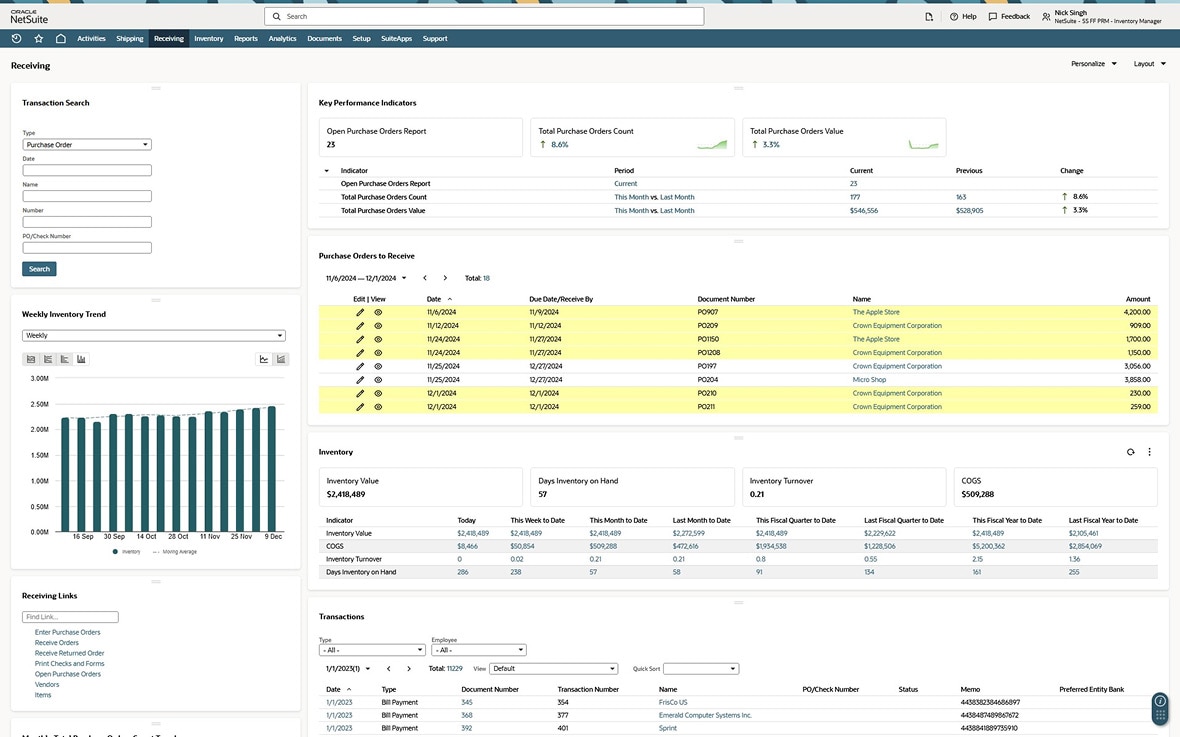Click the global Search field
Screen dimensions: 1180x737
[484, 17]
